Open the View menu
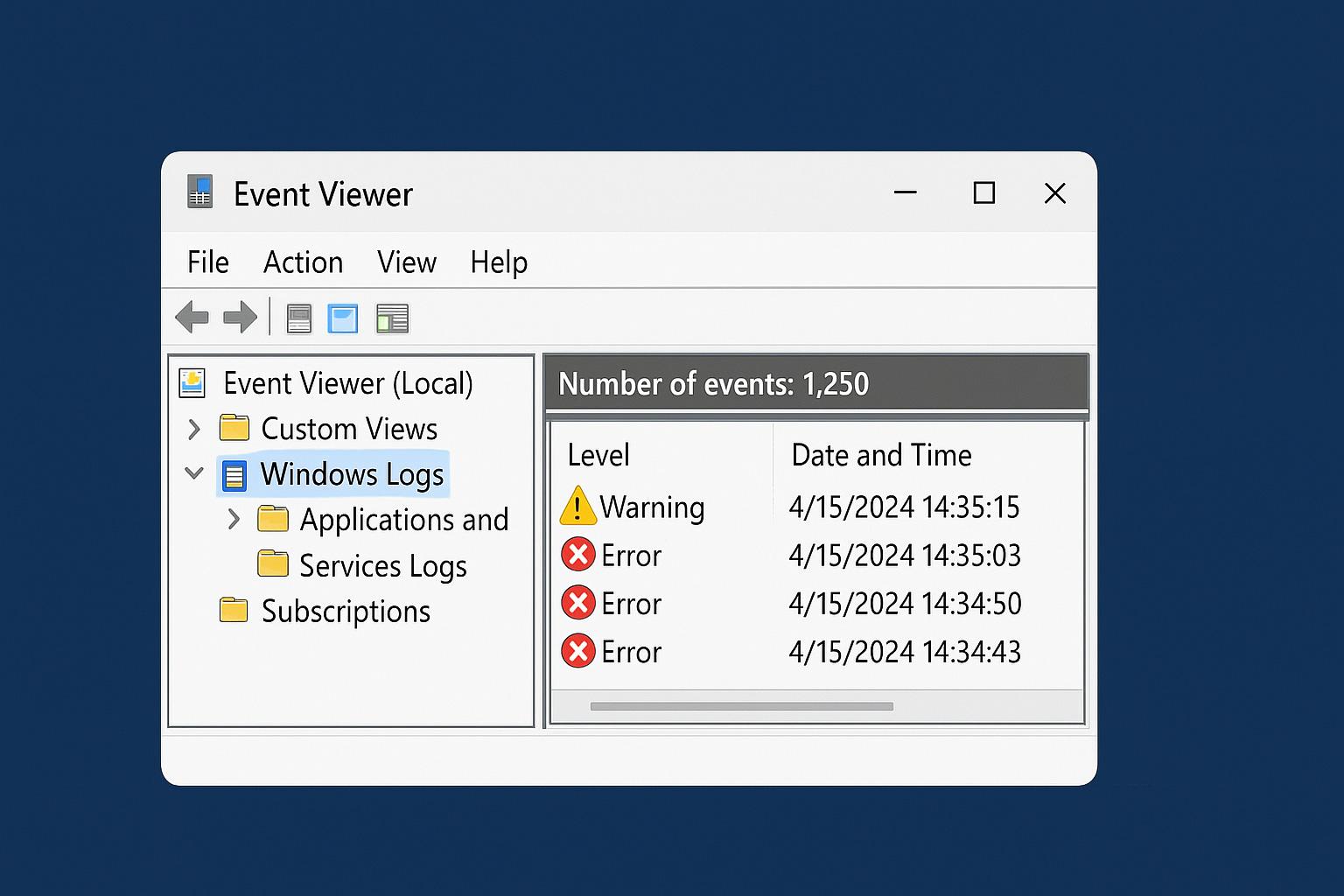Screen dimensions: 1344x896 pos(406,262)
